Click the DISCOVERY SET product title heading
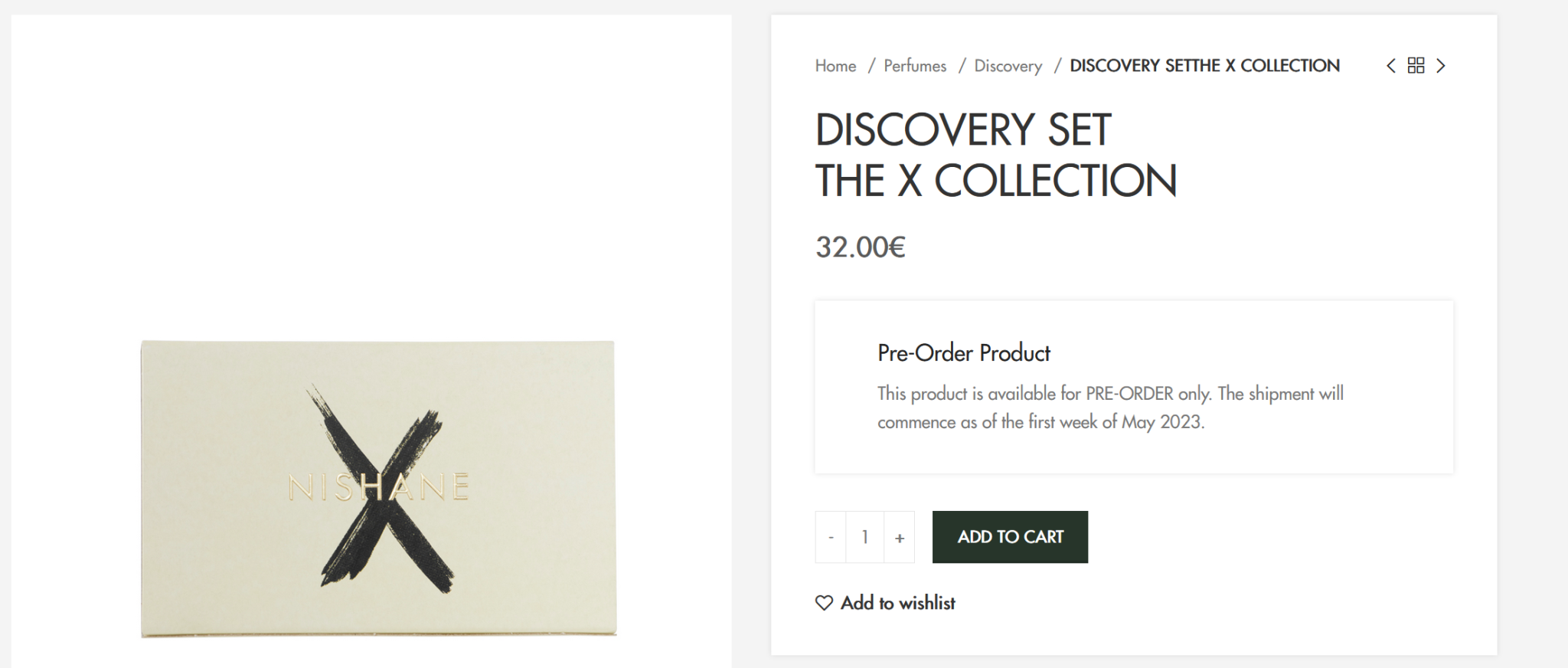The width and height of the screenshot is (1568, 668). click(x=962, y=129)
